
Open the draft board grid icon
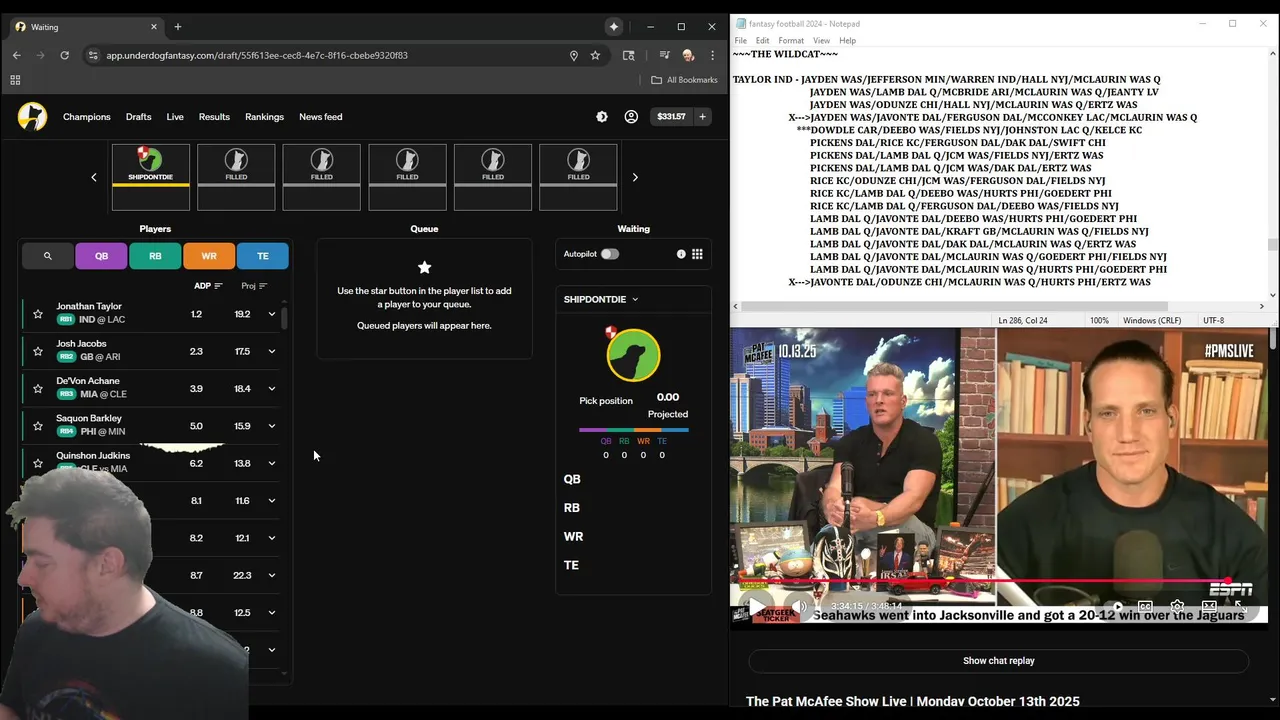click(x=697, y=254)
